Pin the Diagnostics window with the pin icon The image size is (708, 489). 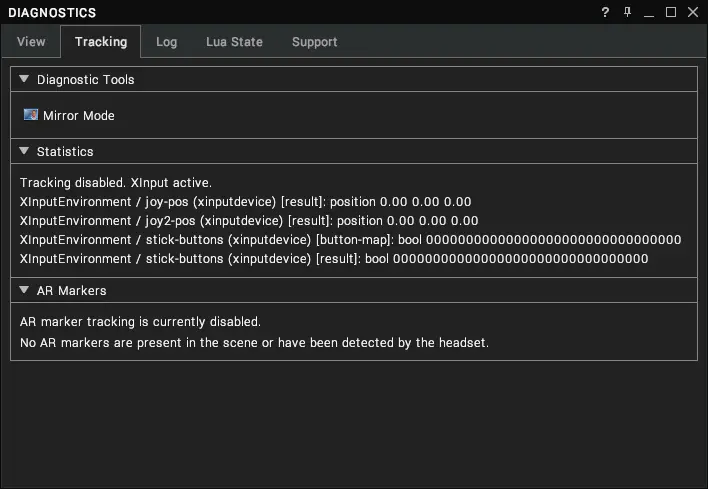pos(627,12)
